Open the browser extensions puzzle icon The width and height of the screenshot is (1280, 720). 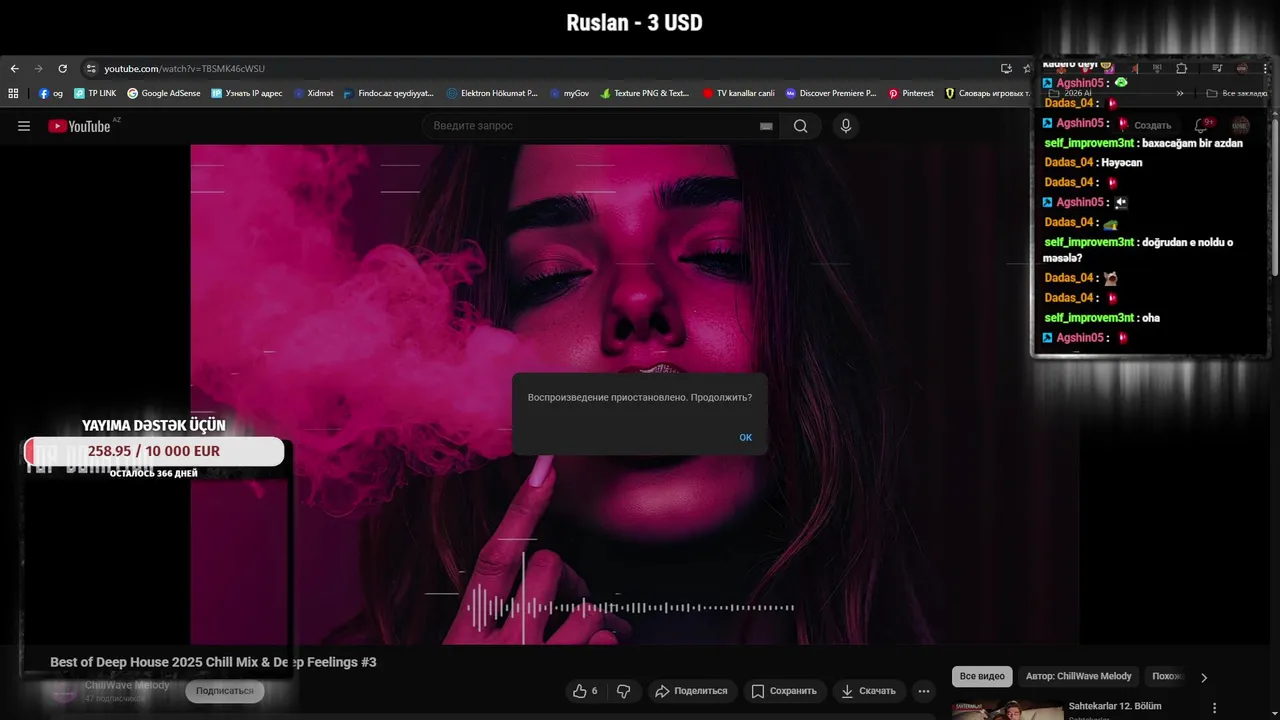coord(1181,68)
